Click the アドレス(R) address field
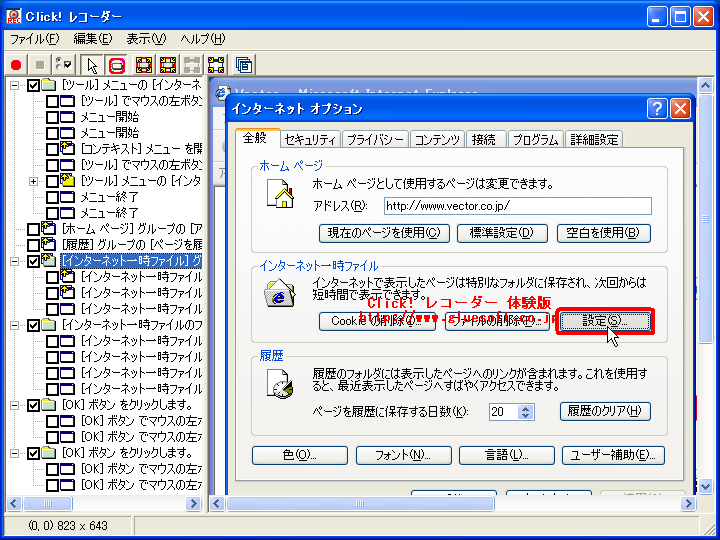The height and width of the screenshot is (540, 720). point(518,206)
